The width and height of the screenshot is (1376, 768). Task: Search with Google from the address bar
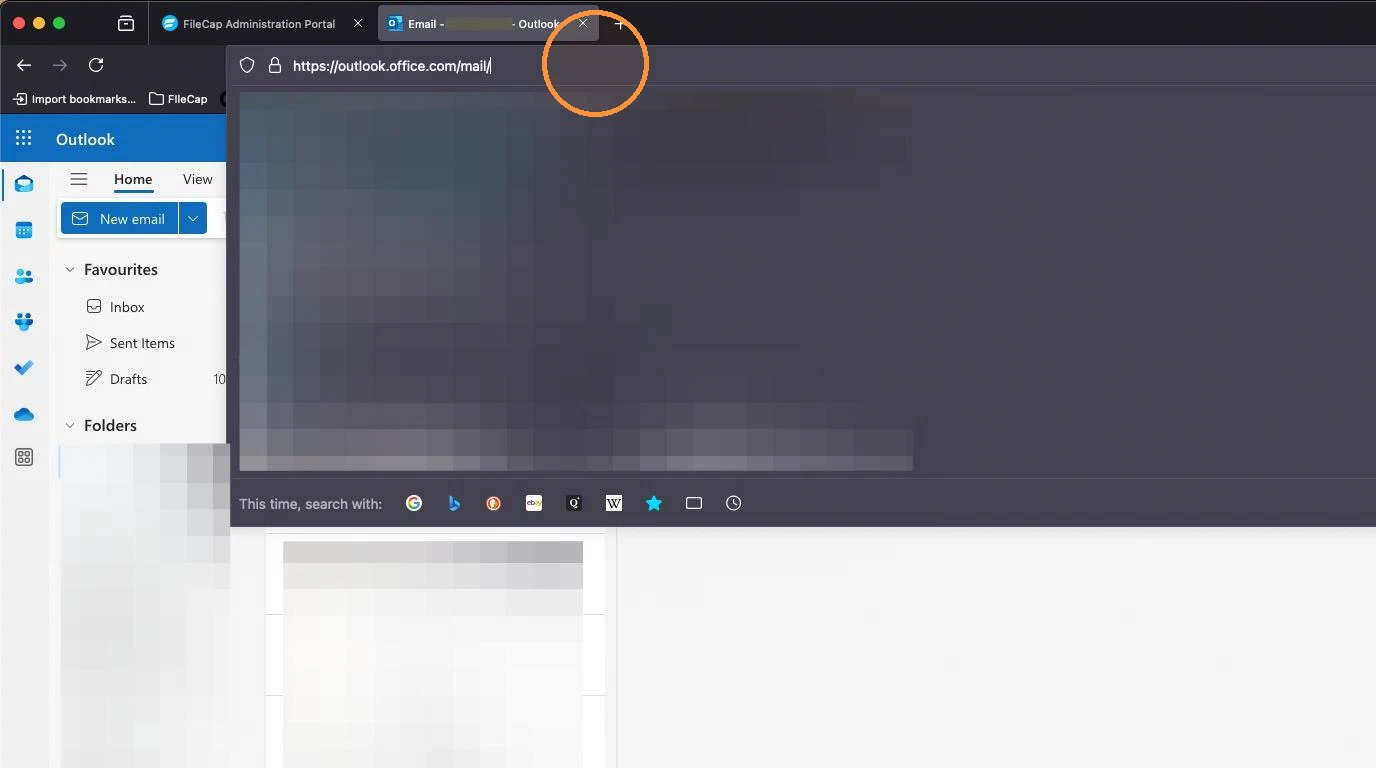click(414, 503)
